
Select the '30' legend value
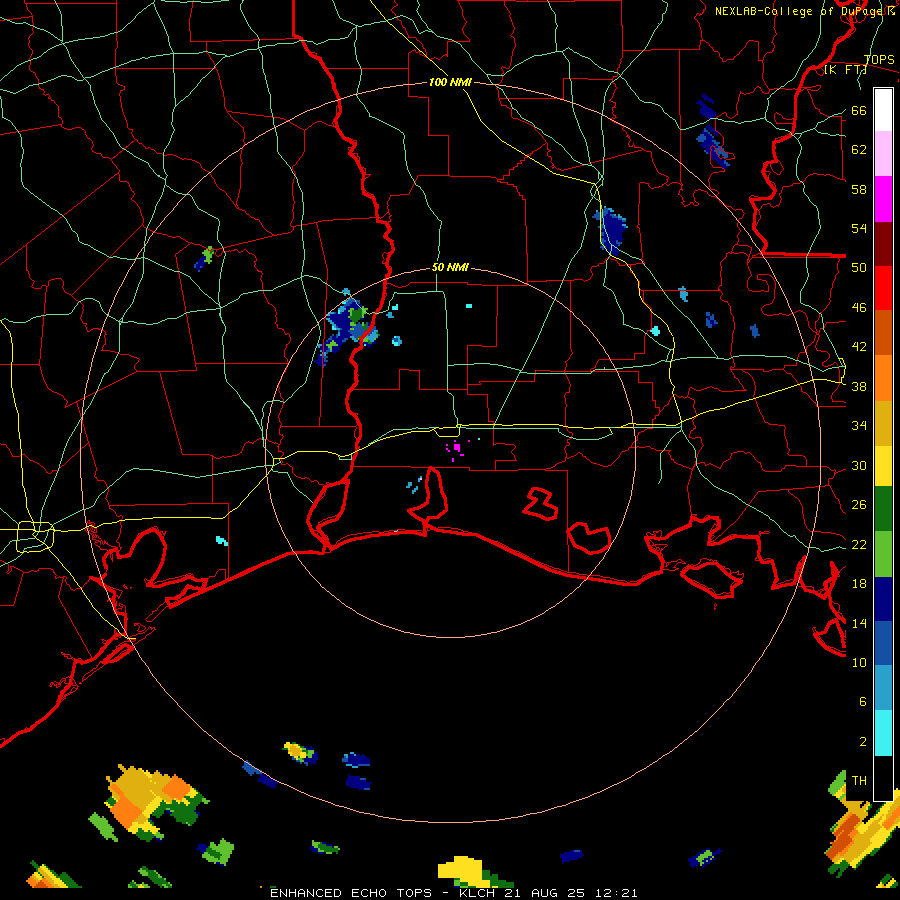point(859,465)
